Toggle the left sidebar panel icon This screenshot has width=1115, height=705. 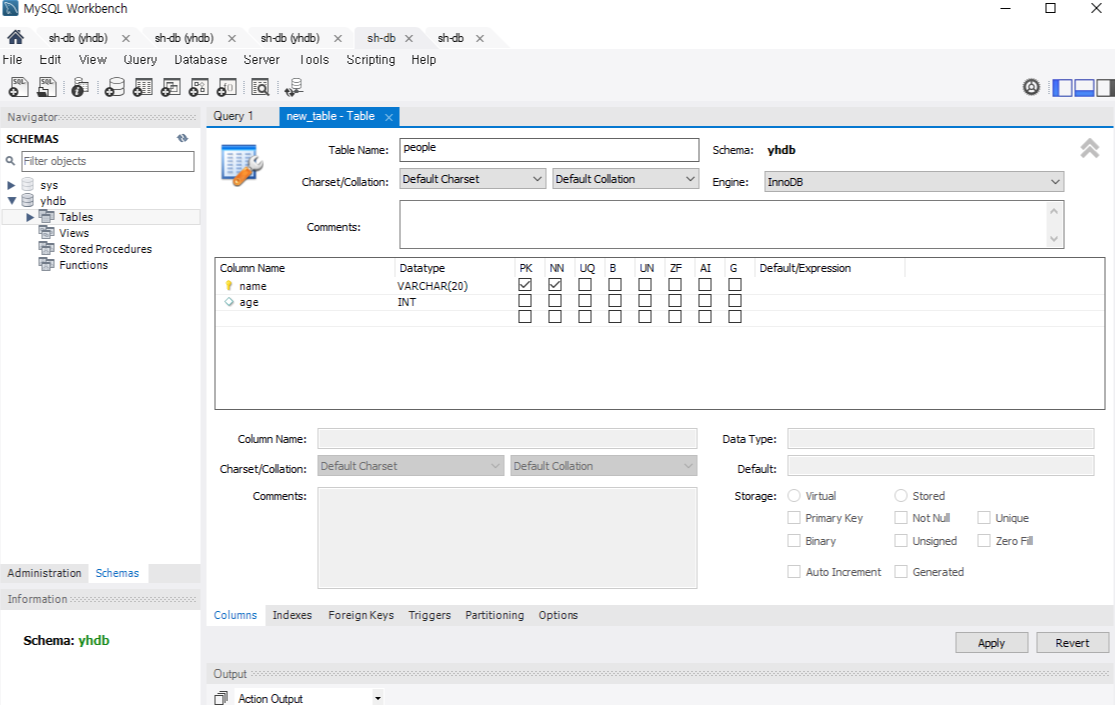[1062, 88]
